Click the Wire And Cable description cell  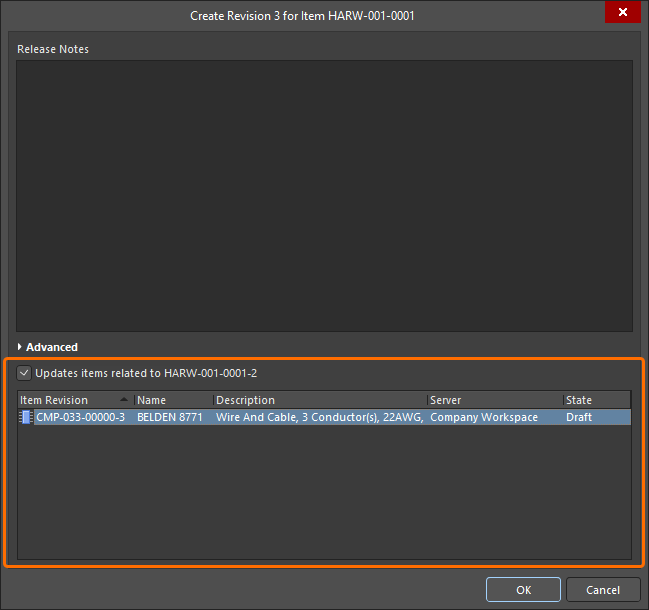pos(320,417)
